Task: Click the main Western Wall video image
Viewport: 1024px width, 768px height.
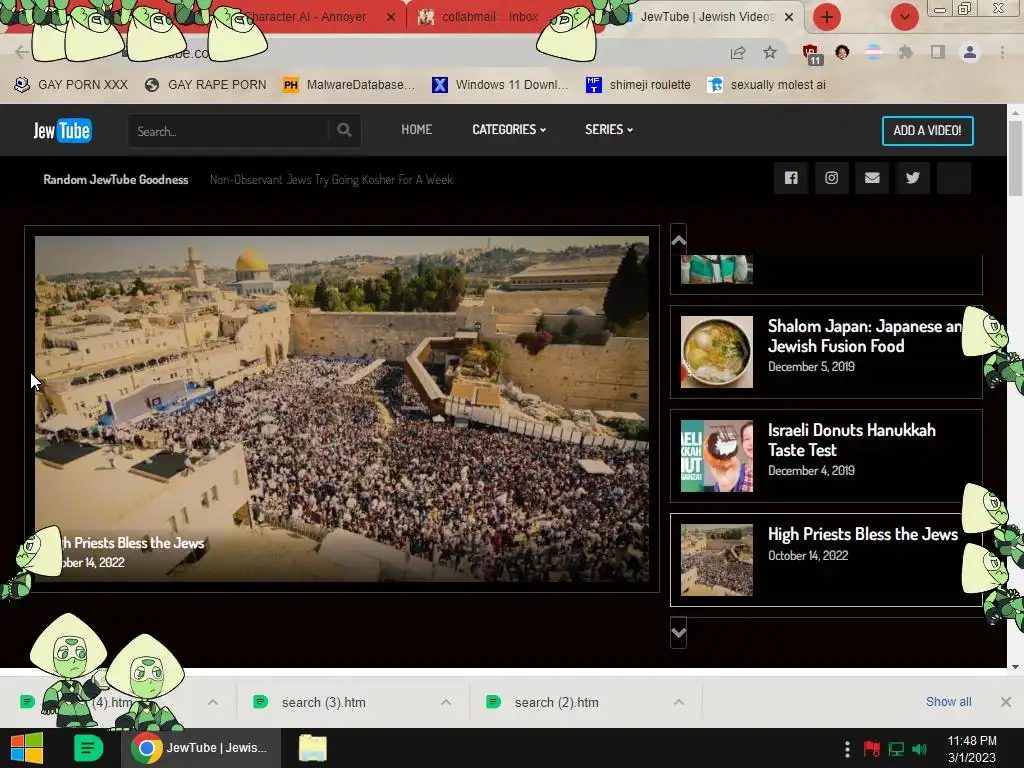Action: point(342,409)
